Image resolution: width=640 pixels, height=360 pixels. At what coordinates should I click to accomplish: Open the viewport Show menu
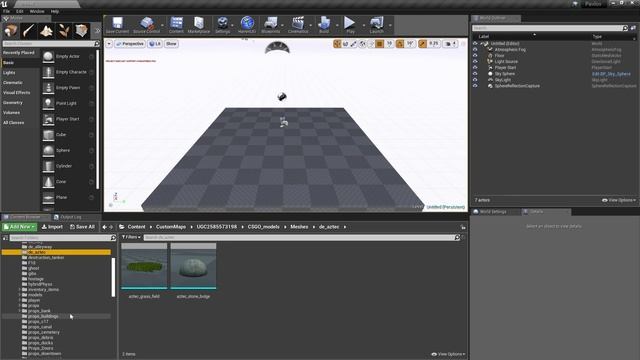pyautogui.click(x=171, y=44)
